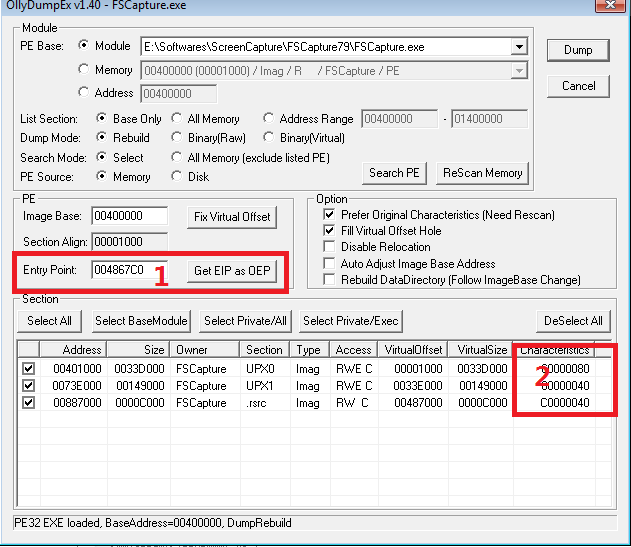
Task: Set Search Mode to All Memory (exclude listed PE)
Action: [x=176, y=157]
